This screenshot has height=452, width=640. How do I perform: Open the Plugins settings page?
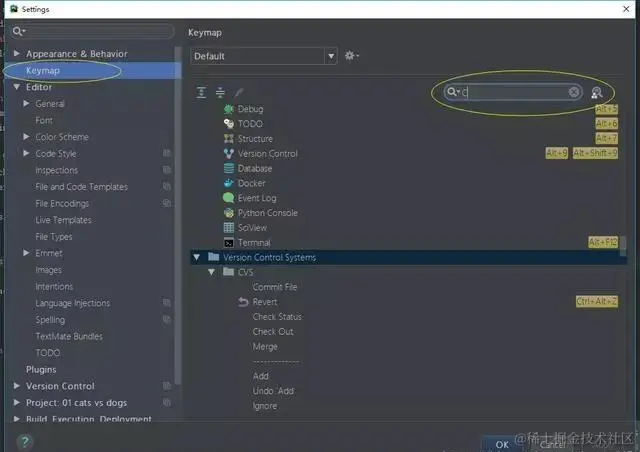click(x=41, y=370)
